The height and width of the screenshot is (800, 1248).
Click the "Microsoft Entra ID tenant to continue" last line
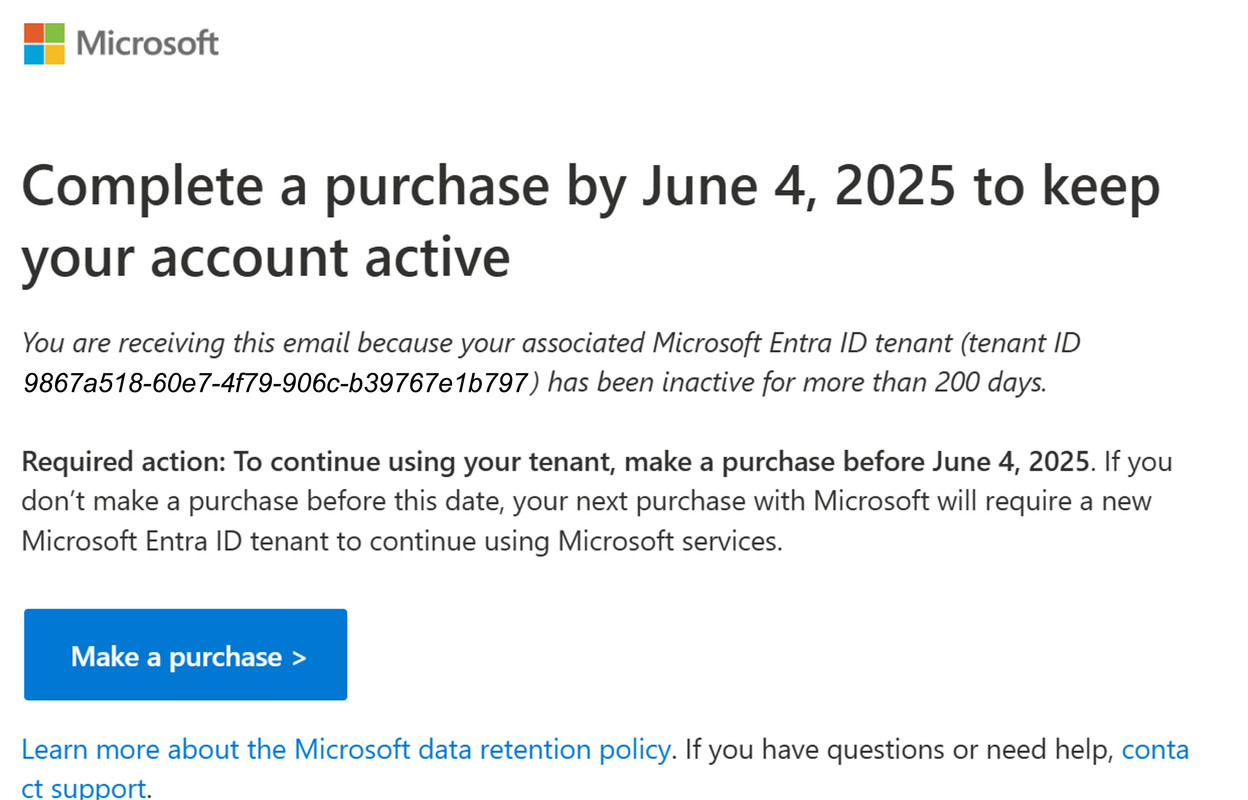click(x=402, y=541)
